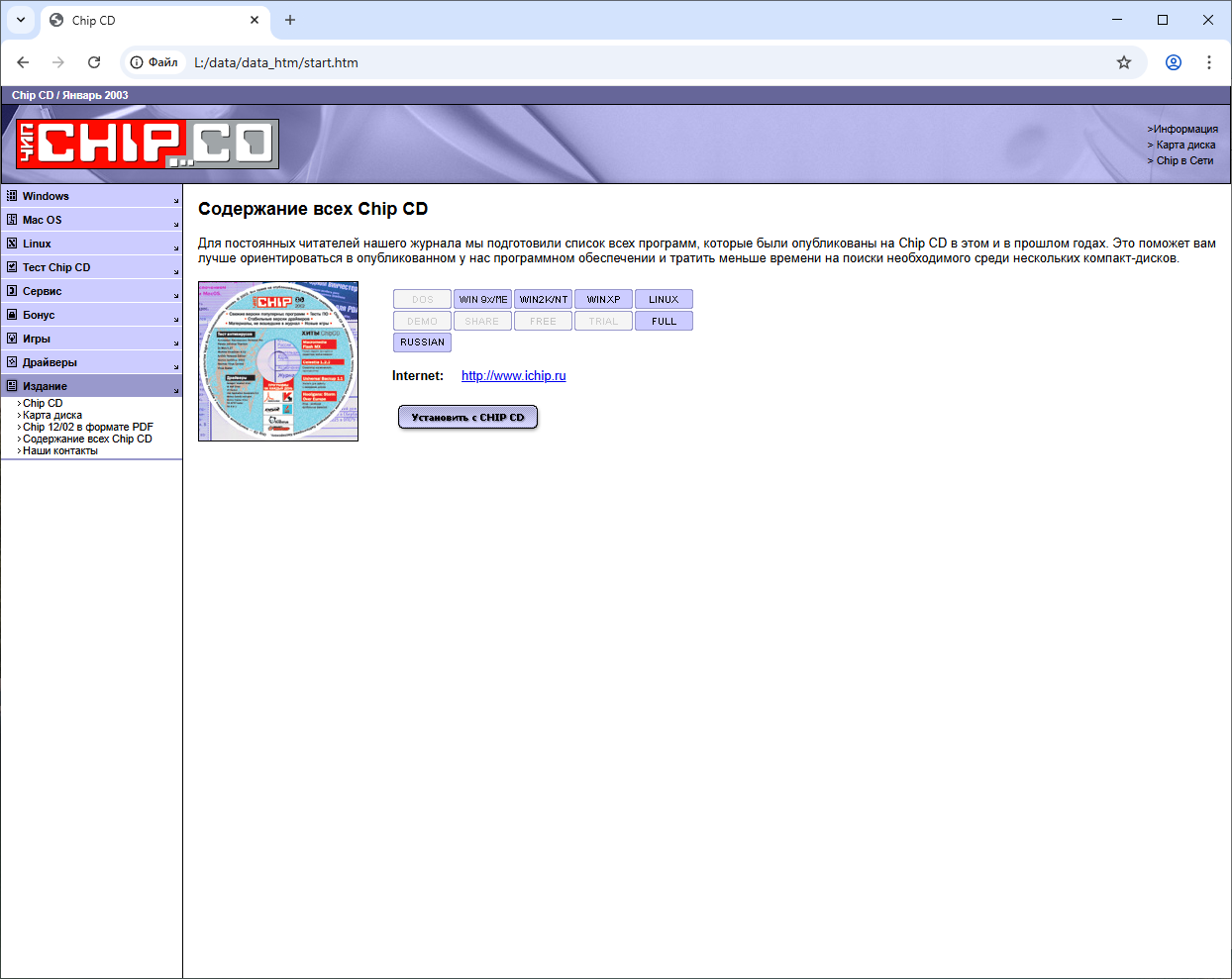
Task: Click the Windows section icon in sidebar
Action: [x=12, y=196]
